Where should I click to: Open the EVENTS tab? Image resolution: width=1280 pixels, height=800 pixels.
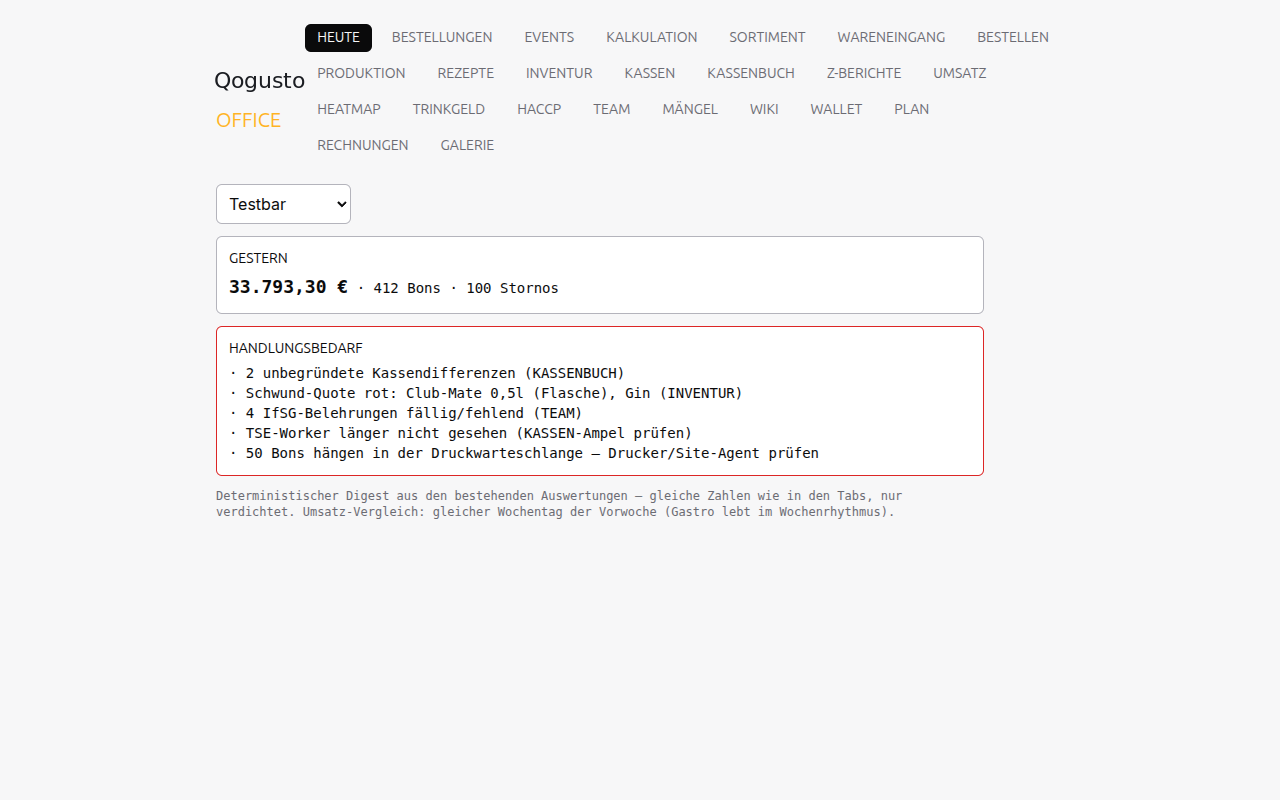[x=549, y=37]
